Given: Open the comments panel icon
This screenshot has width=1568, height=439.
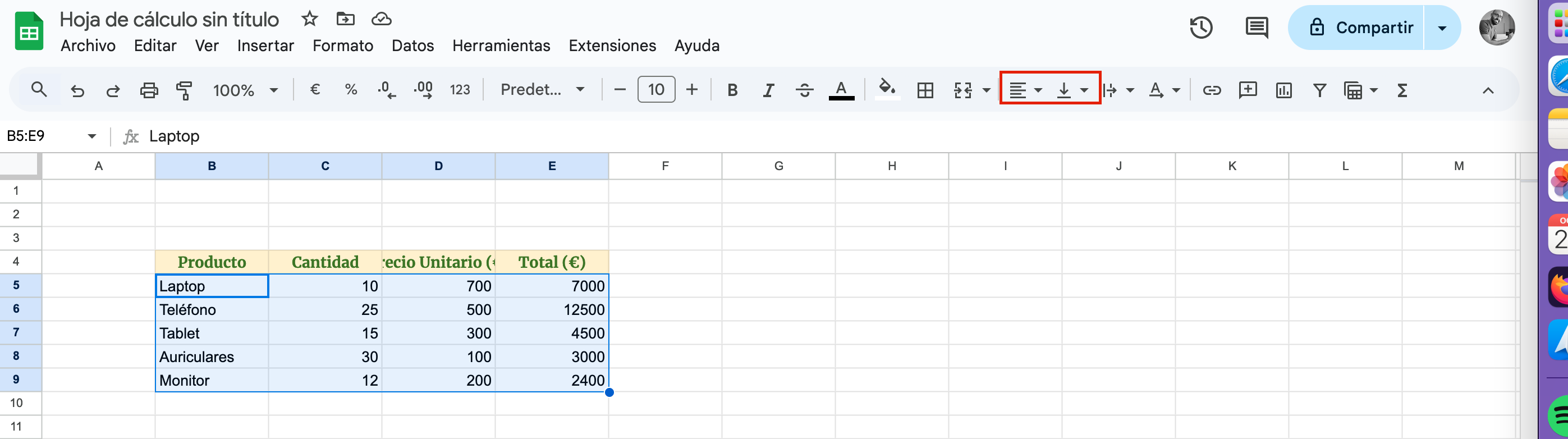Looking at the screenshot, I should [x=1257, y=28].
